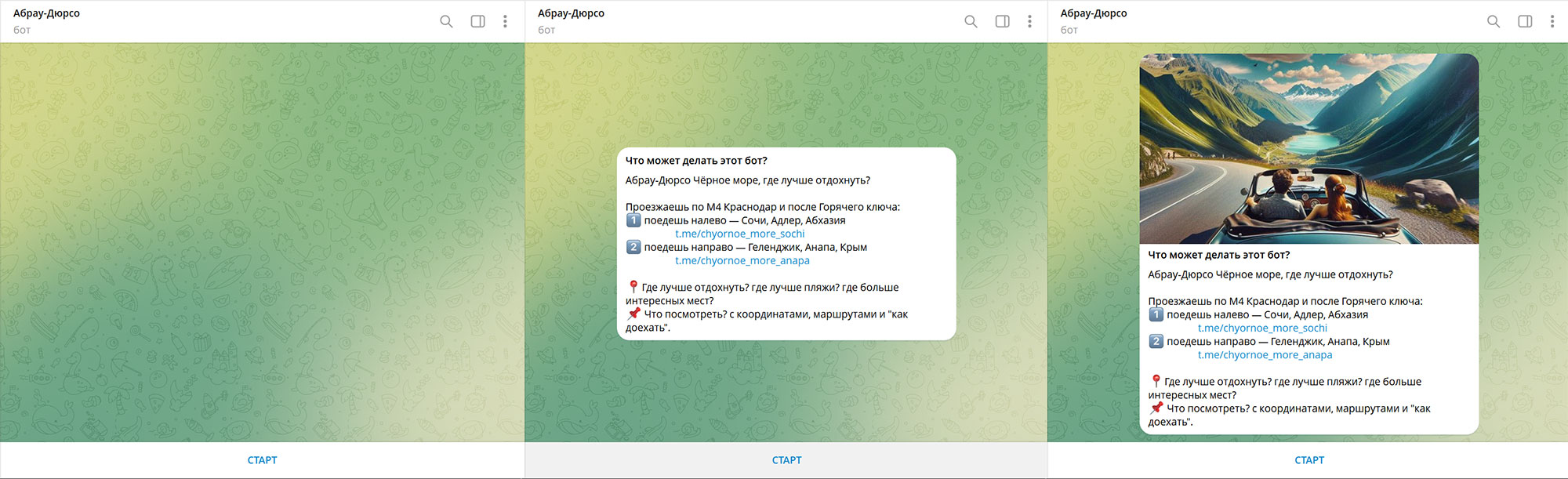Screen dimensions: 1568x479
Task: Click Абрау-Дюрсо chat title in middle panel
Action: point(571,13)
